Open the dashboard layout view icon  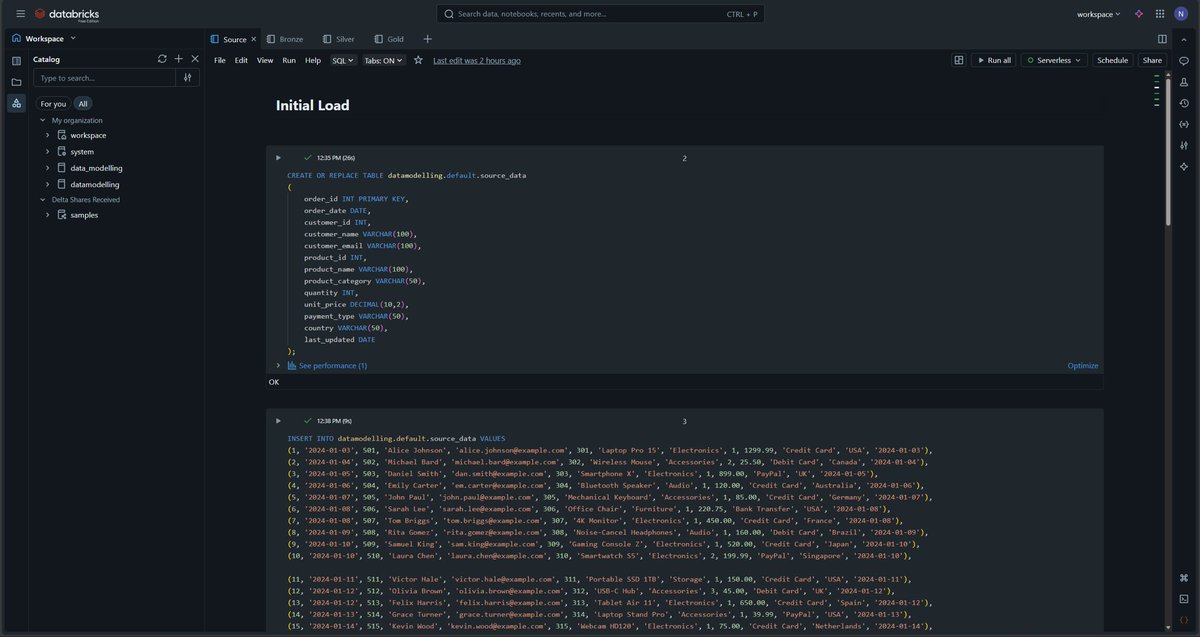[x=959, y=60]
